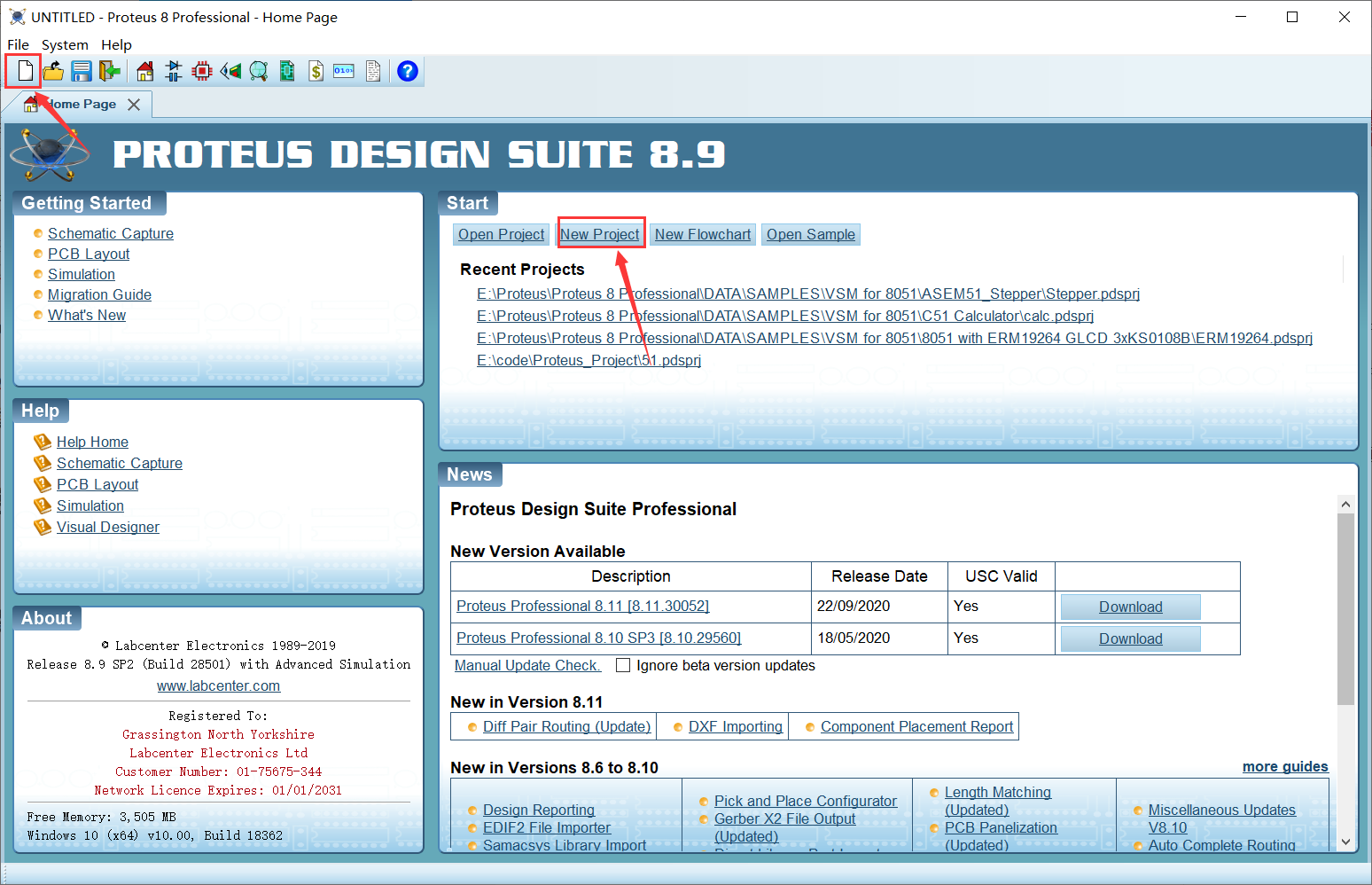Open the EDIF2 File Importer link

click(x=547, y=827)
